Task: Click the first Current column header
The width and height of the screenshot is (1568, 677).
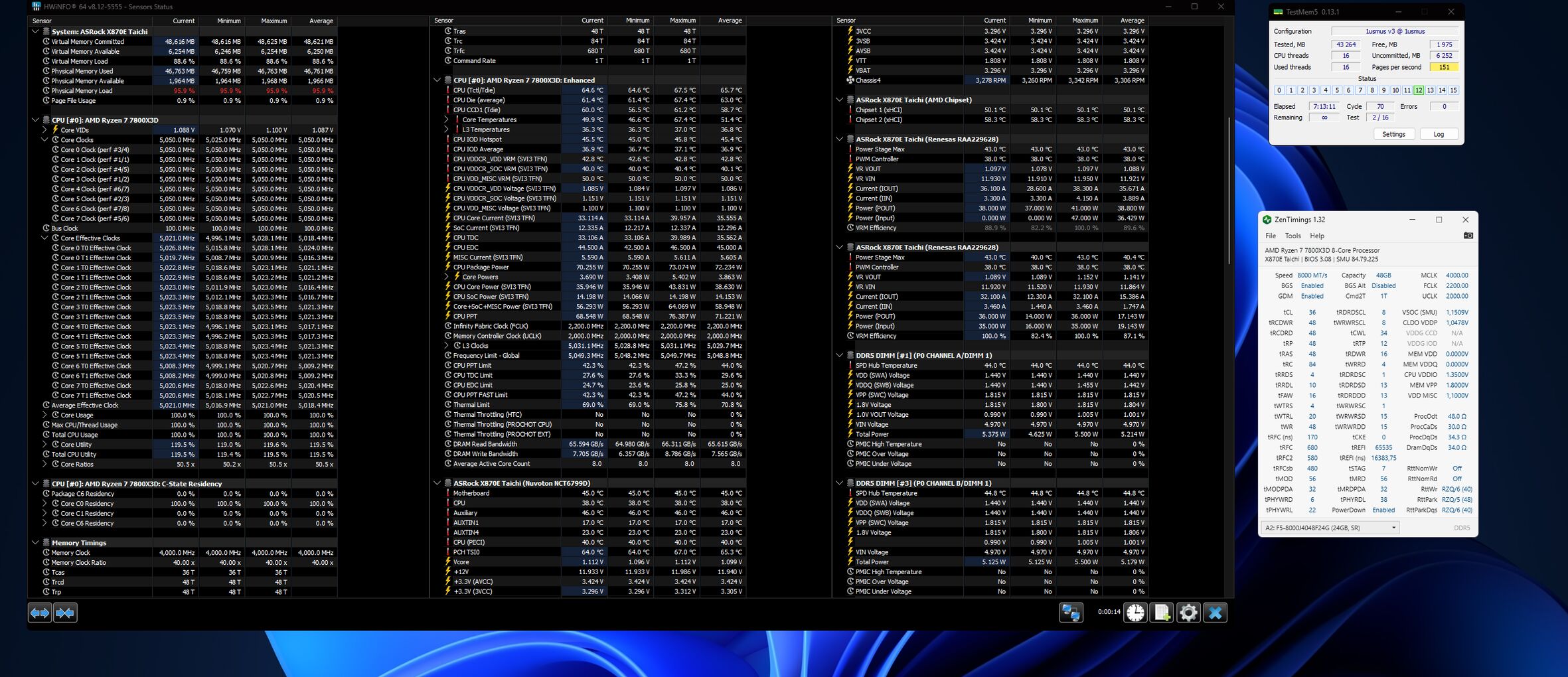Action: [176, 21]
